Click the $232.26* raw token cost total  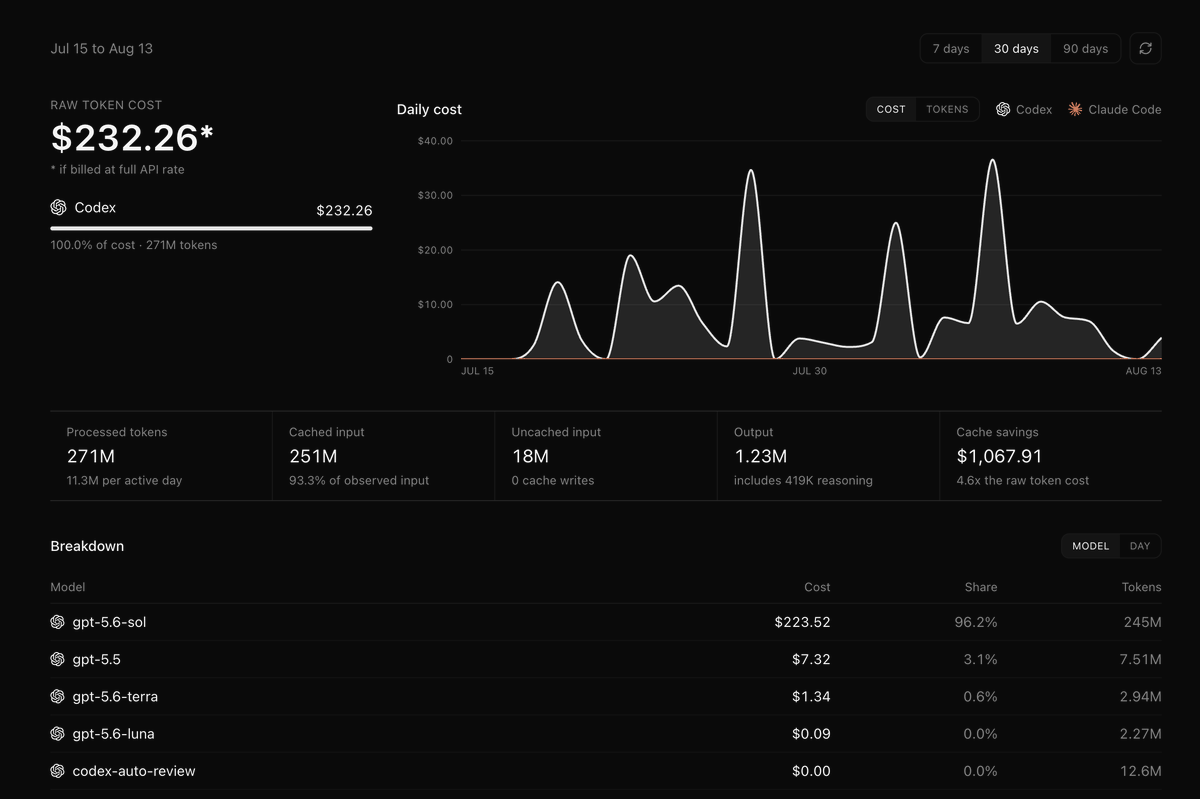pyautogui.click(x=133, y=138)
